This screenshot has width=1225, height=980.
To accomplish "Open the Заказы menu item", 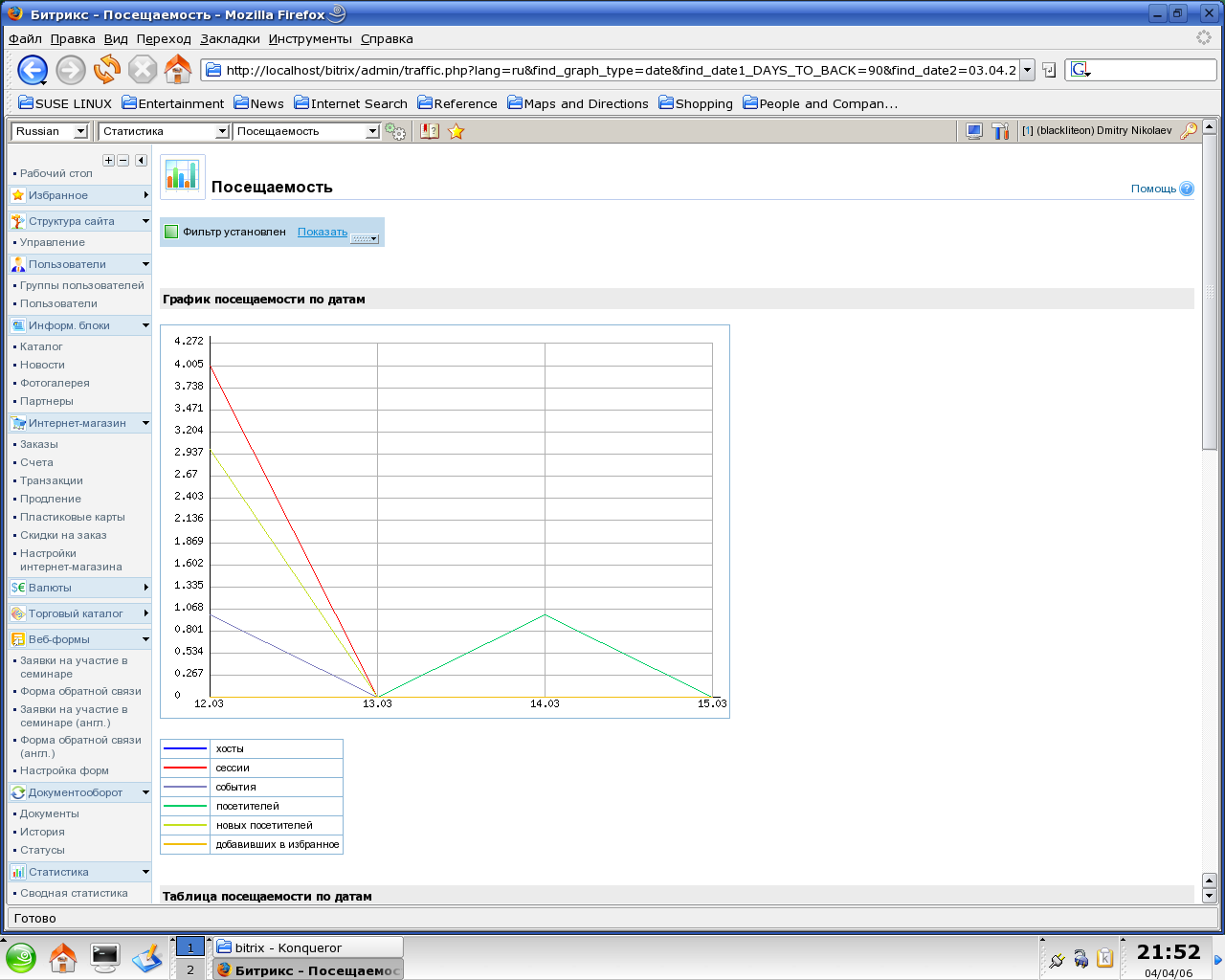I will click(39, 444).
